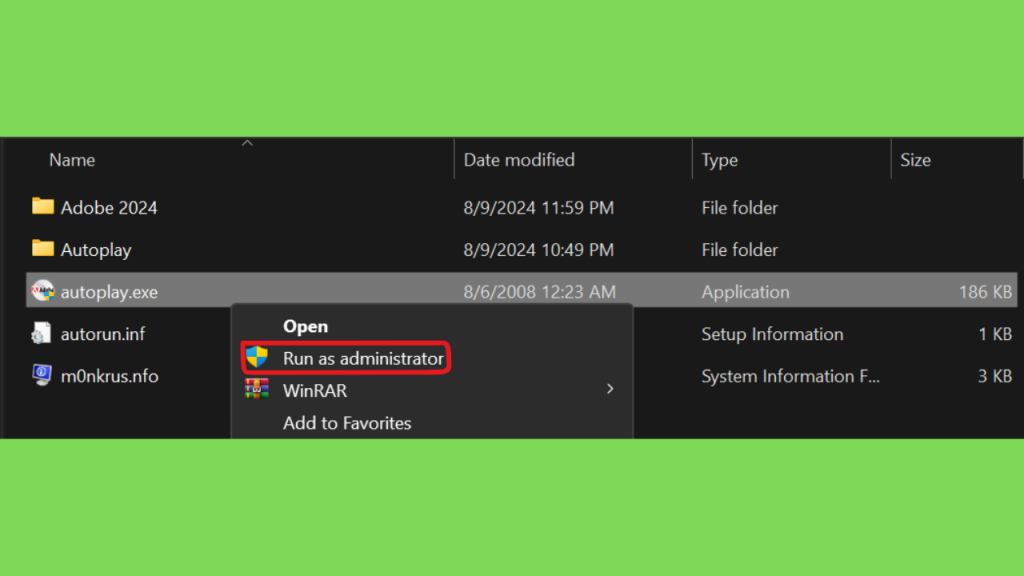This screenshot has width=1024, height=576.
Task: Click the autorun.inf file icon
Action: tap(41, 333)
